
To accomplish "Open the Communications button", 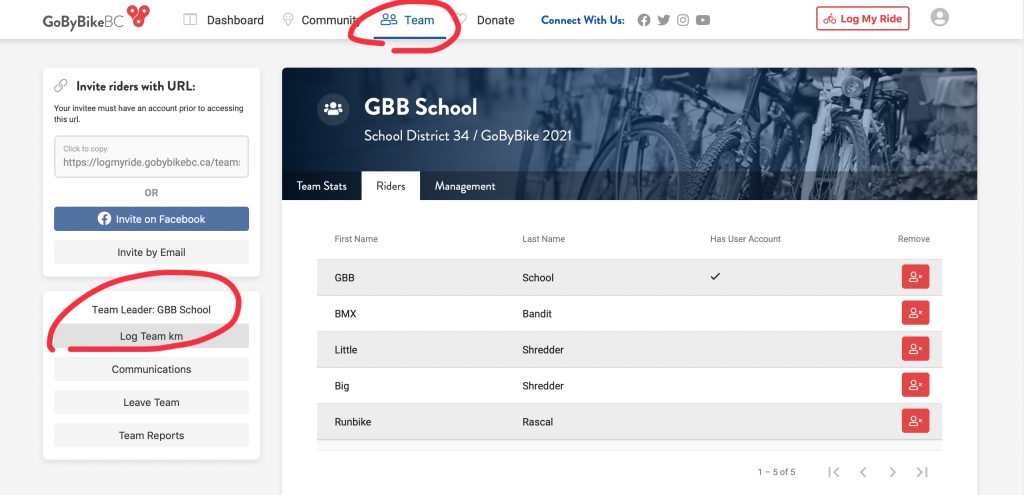I will 152,369.
